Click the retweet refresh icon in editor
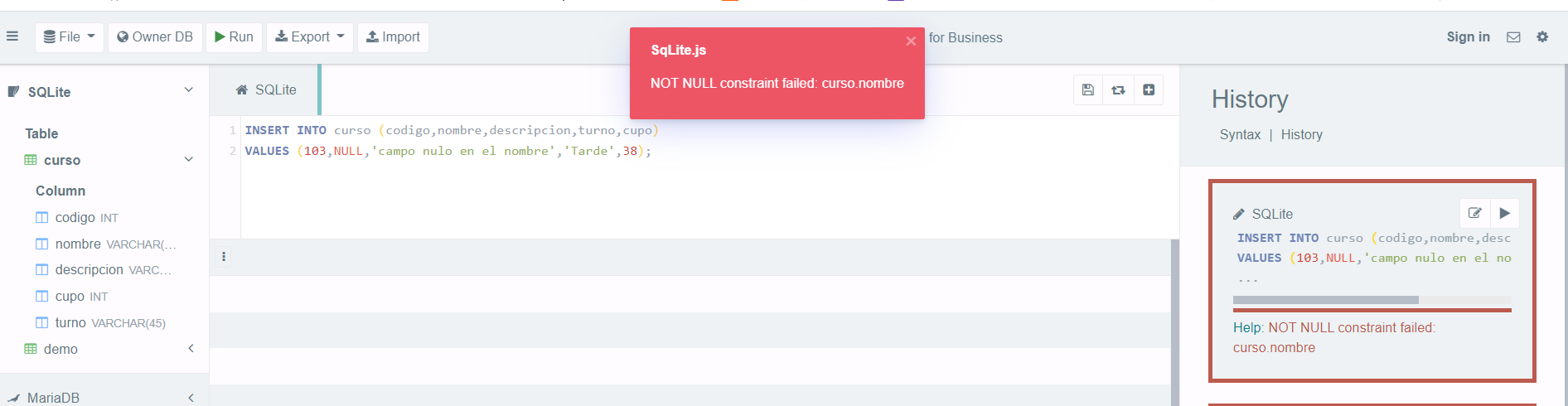1568x406 pixels. click(1118, 90)
